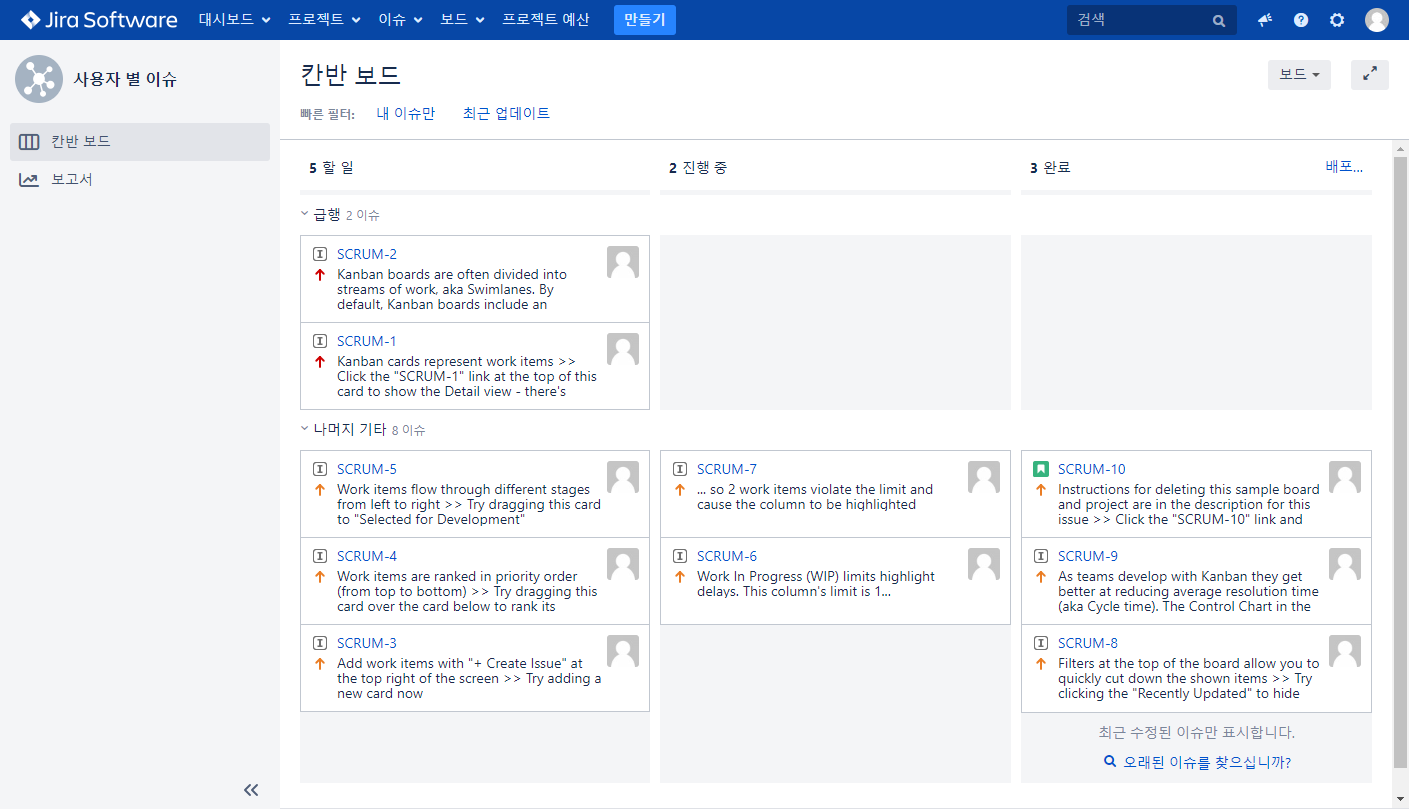The width and height of the screenshot is (1409, 809).
Task: Collapse the sidebar with double chevron
Action: click(251, 790)
